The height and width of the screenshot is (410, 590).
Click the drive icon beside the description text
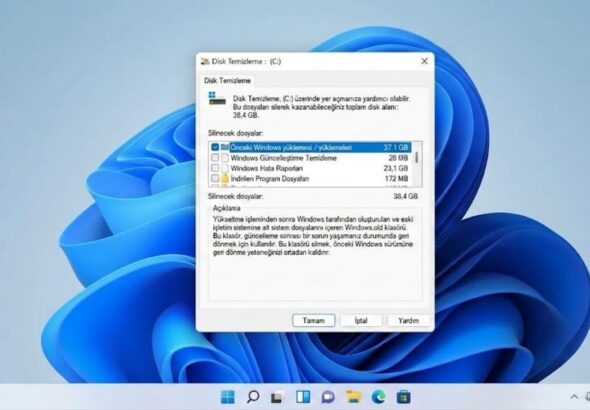[217, 99]
